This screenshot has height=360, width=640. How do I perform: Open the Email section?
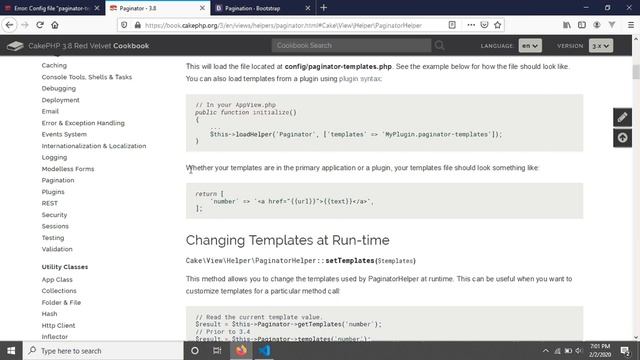coord(50,111)
